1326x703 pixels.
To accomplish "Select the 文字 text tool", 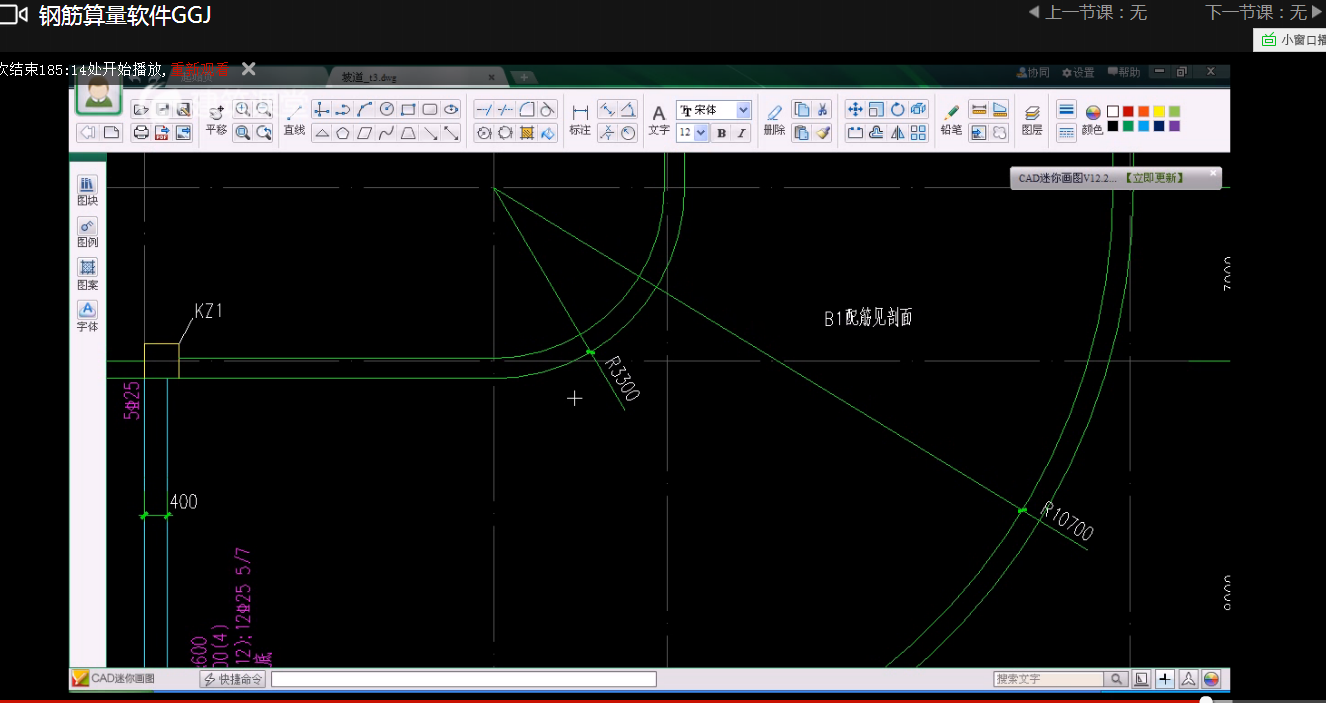I will tap(659, 118).
